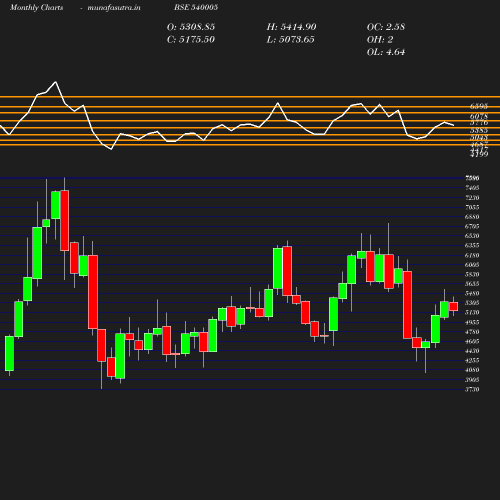Click the 4955 price axis label
Viewport: 500px width, 500px height.
472,322
